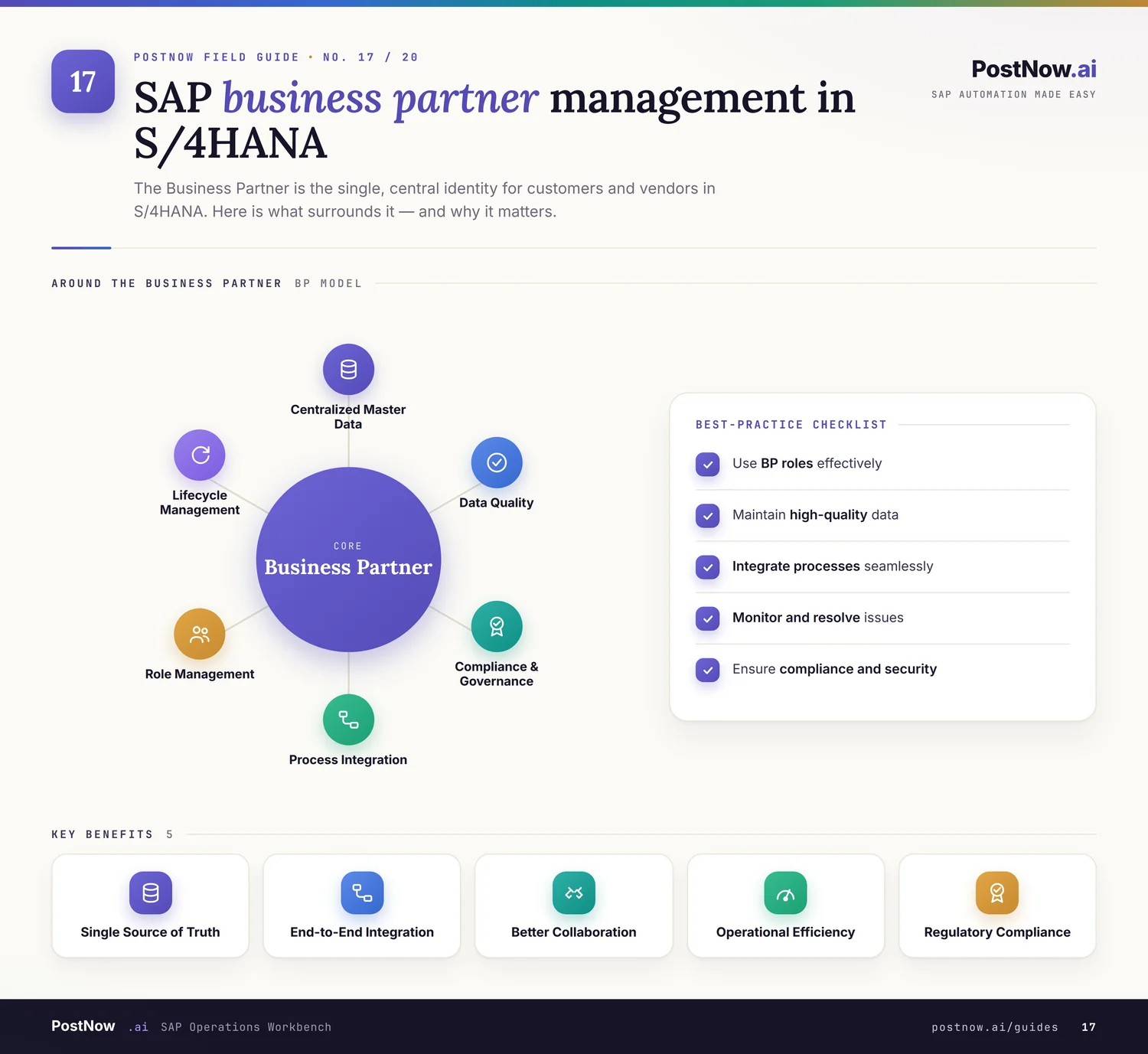The image size is (1148, 1054).
Task: Click the POSTNOW FIELD GUIDE NO. 17 / 20 text
Action: (276, 57)
